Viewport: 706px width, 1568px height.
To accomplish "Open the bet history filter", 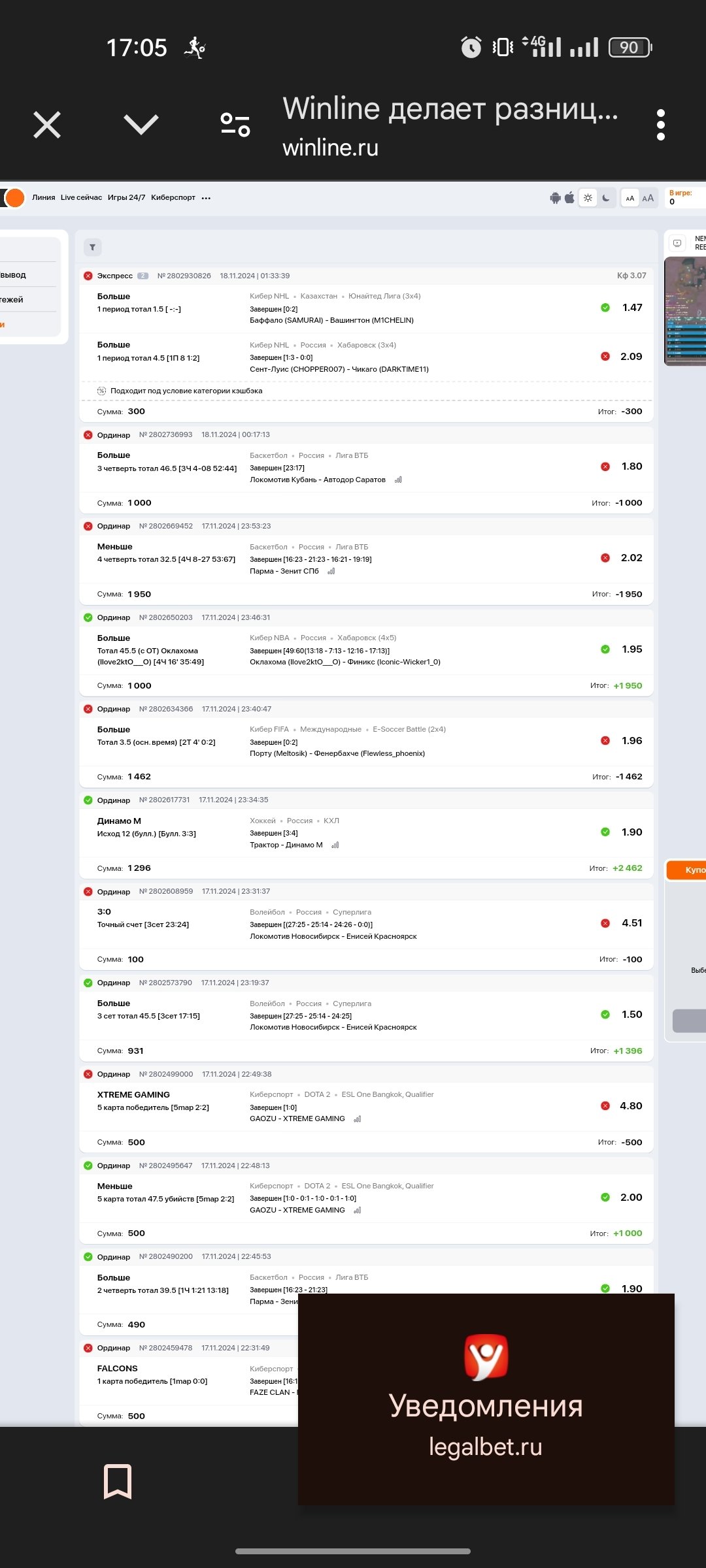I will [92, 247].
